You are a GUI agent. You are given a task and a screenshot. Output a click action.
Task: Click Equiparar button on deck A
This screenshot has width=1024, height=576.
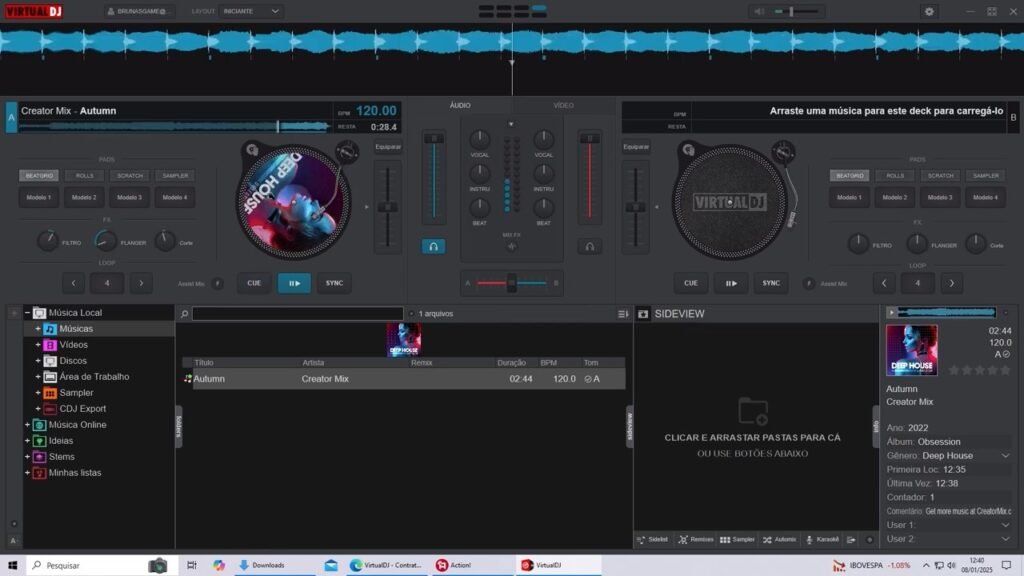click(x=388, y=147)
